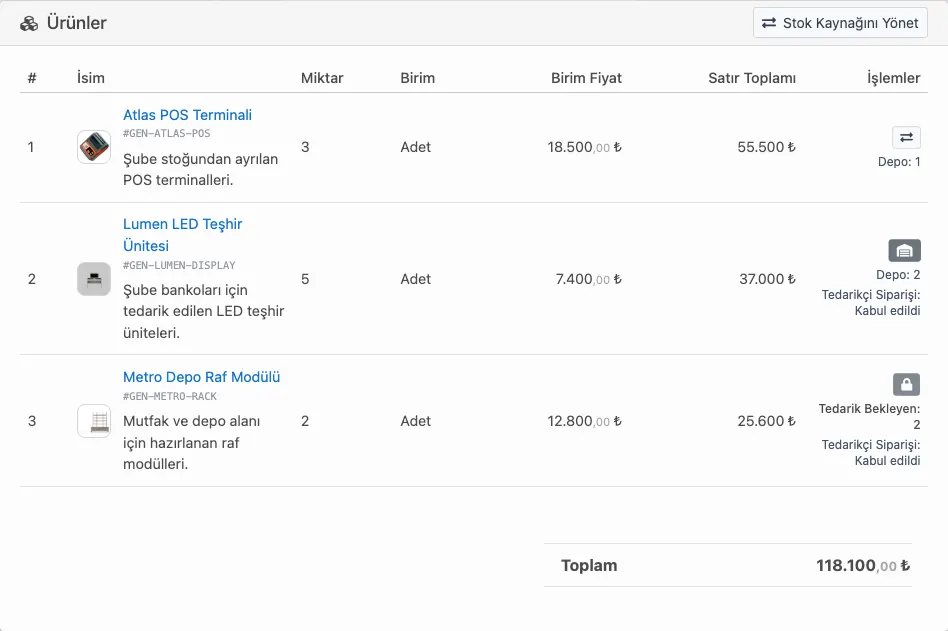
Task: Click Adet unit in Atlas POS row
Action: point(415,147)
